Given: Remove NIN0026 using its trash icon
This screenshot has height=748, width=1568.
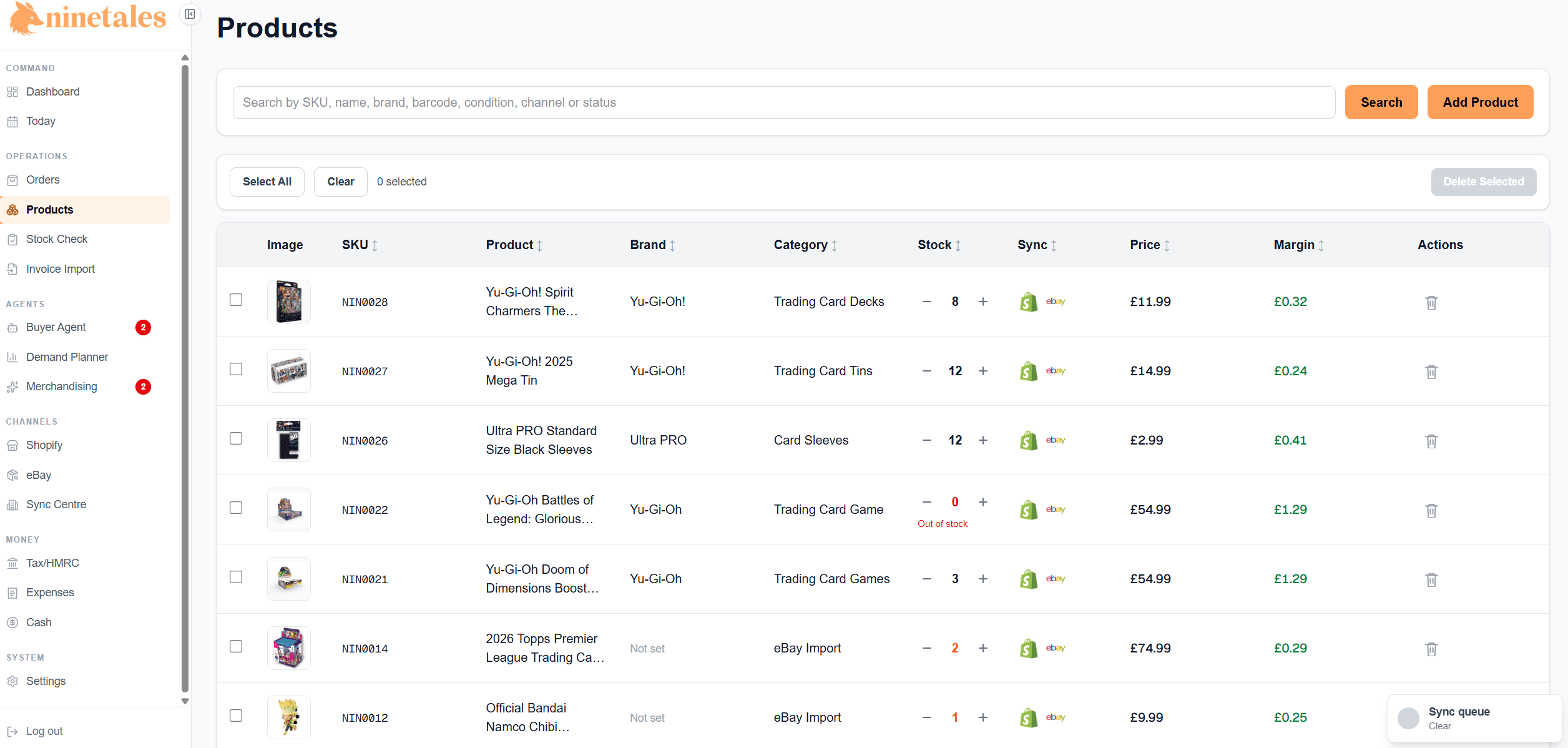Looking at the screenshot, I should click(1431, 441).
